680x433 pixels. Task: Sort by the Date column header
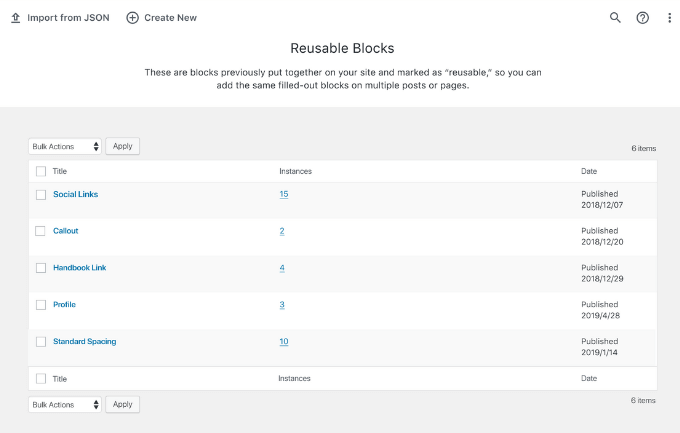pyautogui.click(x=589, y=171)
